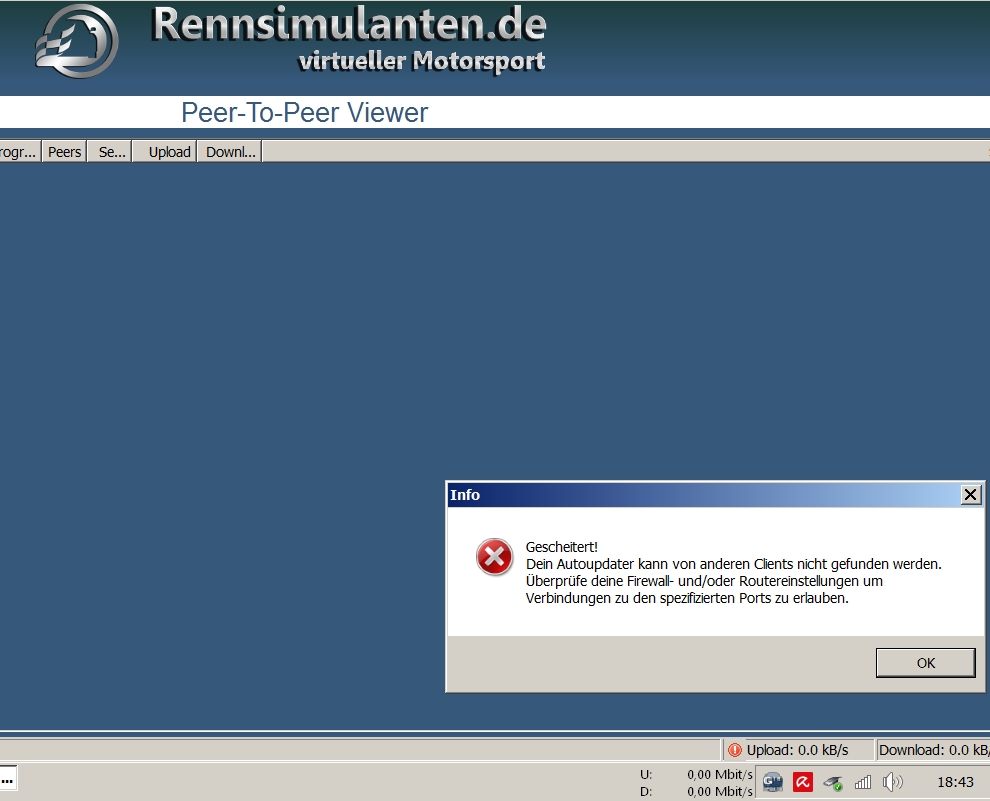Open the Avira antivirus tray icon
The image size is (990, 801).
802,782
